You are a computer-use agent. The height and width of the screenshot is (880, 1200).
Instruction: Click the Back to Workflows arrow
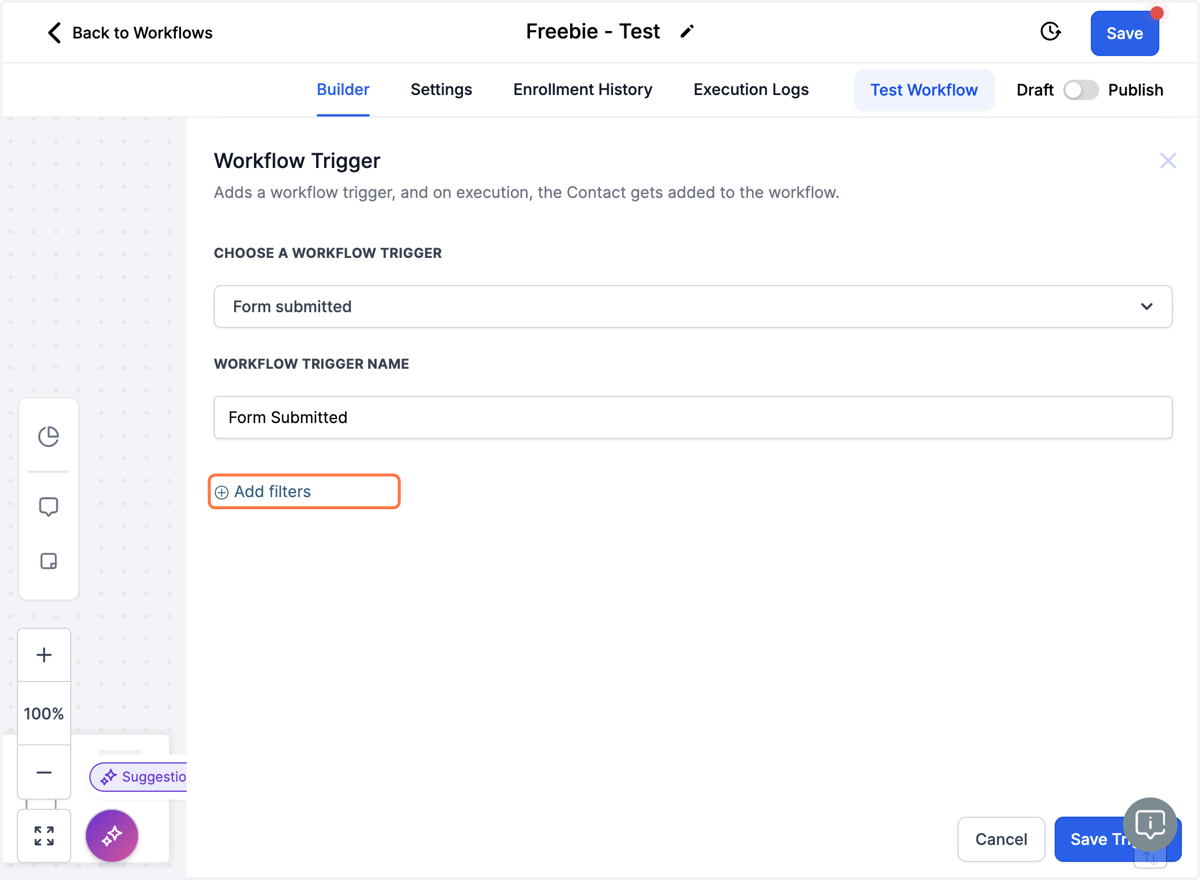(54, 33)
